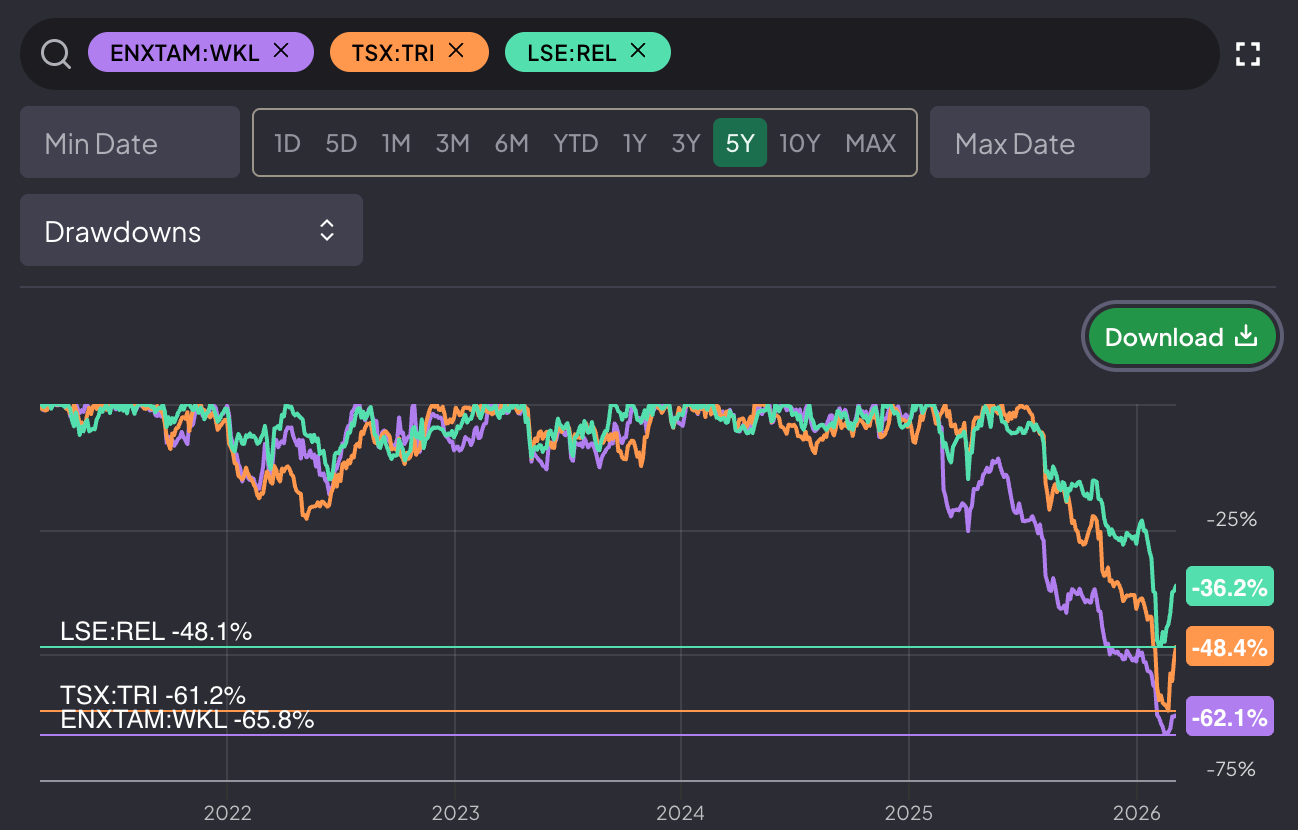Switch range to 3Y

coord(686,143)
